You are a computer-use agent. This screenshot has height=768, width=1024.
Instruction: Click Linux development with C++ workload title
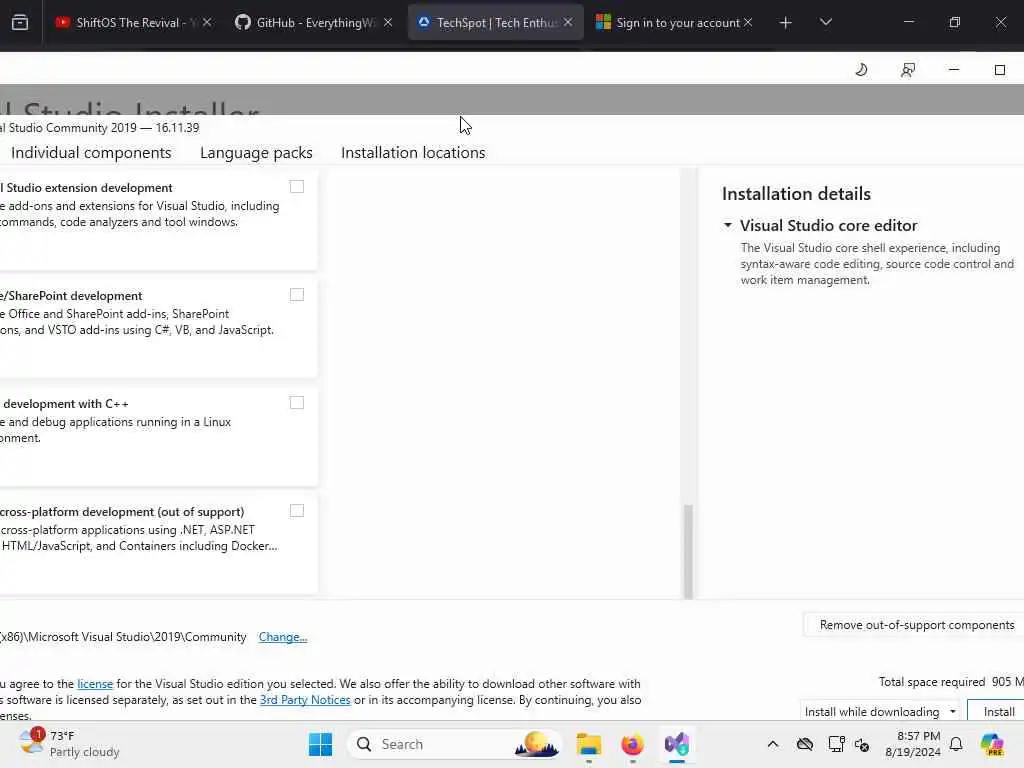[x=64, y=404]
